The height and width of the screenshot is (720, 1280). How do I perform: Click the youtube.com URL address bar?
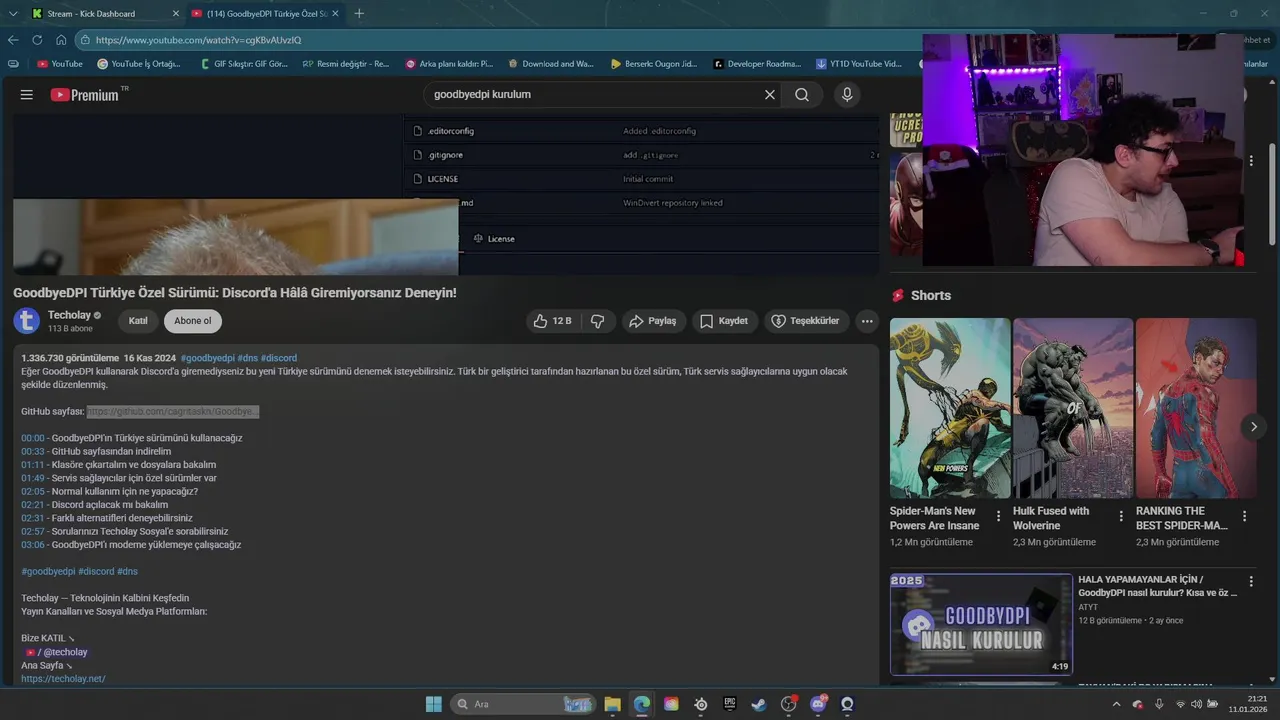pos(500,40)
